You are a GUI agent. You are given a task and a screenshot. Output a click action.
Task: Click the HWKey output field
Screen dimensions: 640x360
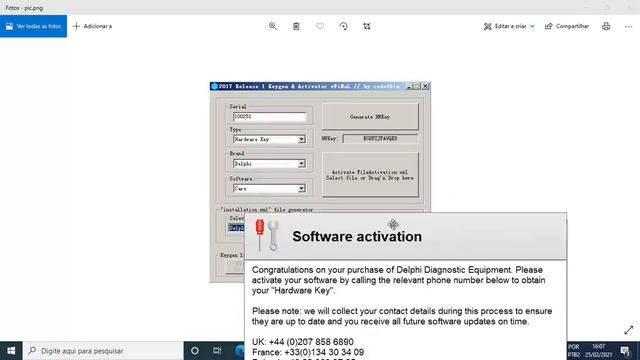pyautogui.click(x=380, y=138)
